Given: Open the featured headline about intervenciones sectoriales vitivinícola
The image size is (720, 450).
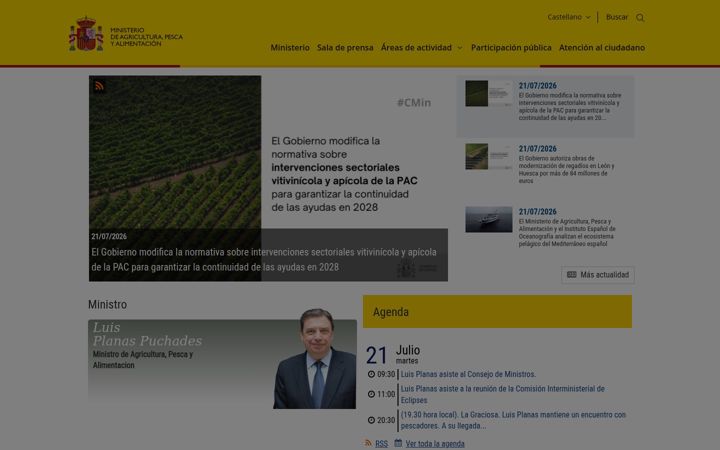Looking at the screenshot, I should coord(264,259).
